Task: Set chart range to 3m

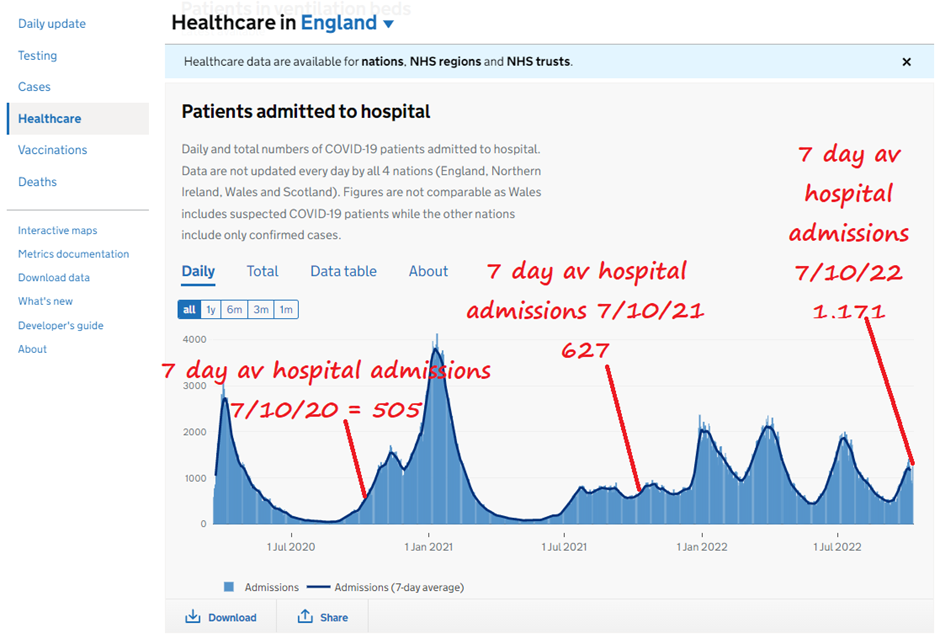Action: click(261, 310)
